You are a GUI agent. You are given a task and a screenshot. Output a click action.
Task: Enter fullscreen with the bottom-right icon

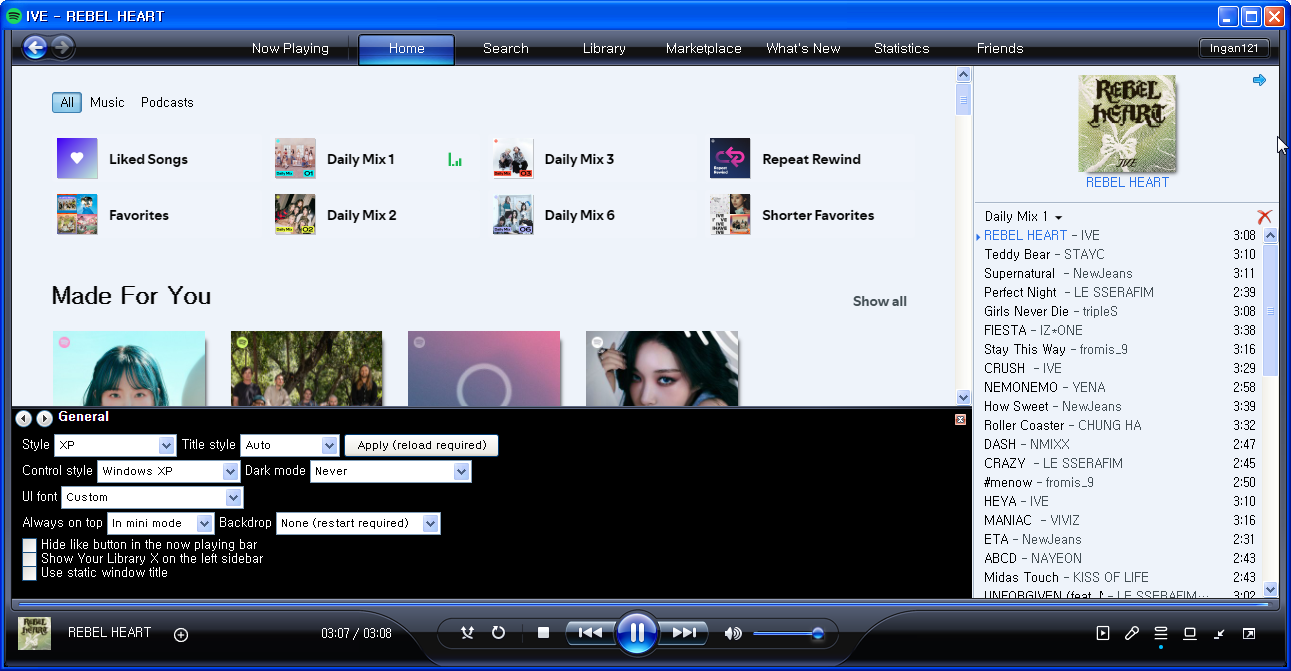(x=1249, y=633)
